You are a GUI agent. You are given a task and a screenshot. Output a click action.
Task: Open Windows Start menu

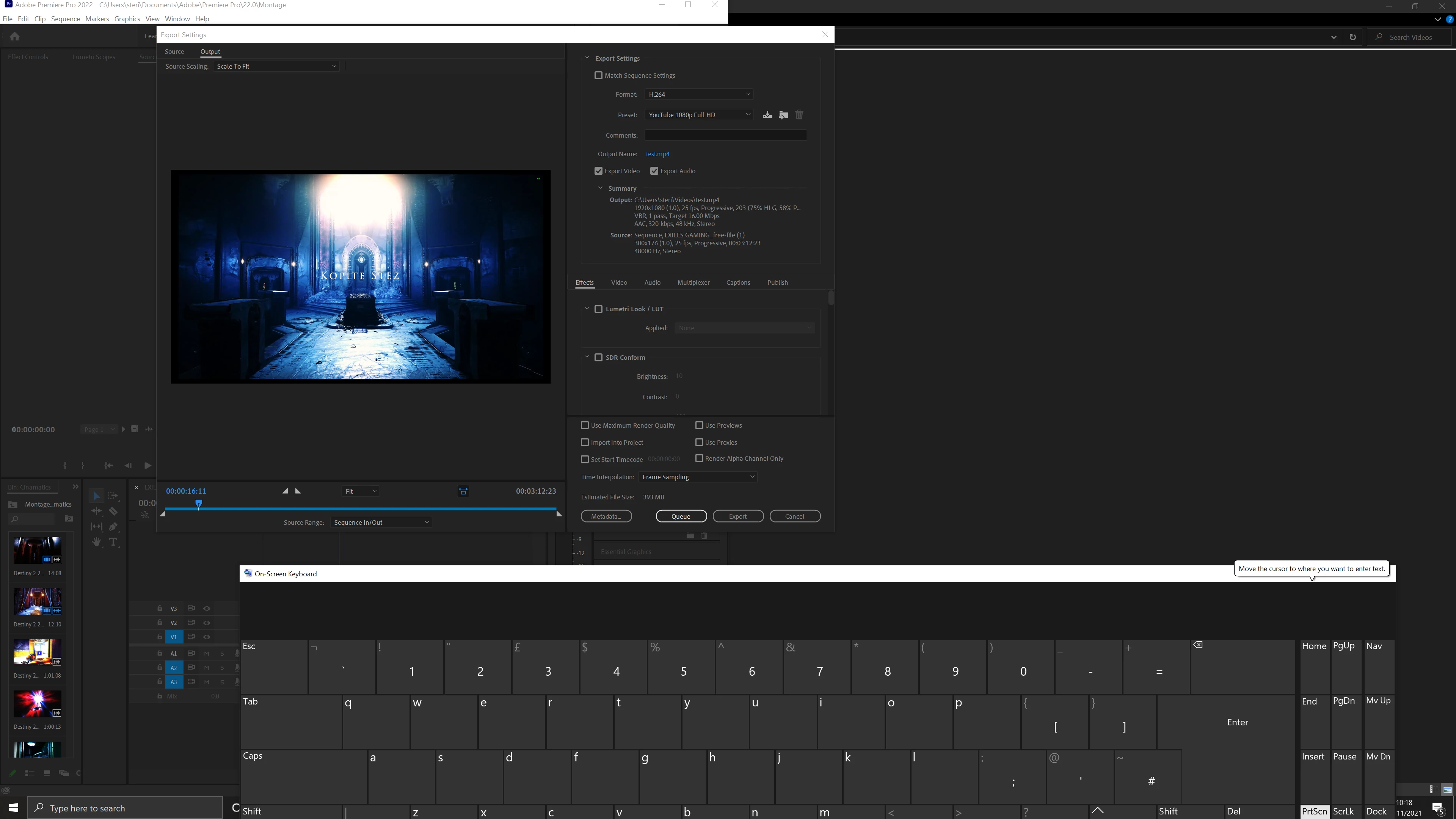tap(14, 808)
